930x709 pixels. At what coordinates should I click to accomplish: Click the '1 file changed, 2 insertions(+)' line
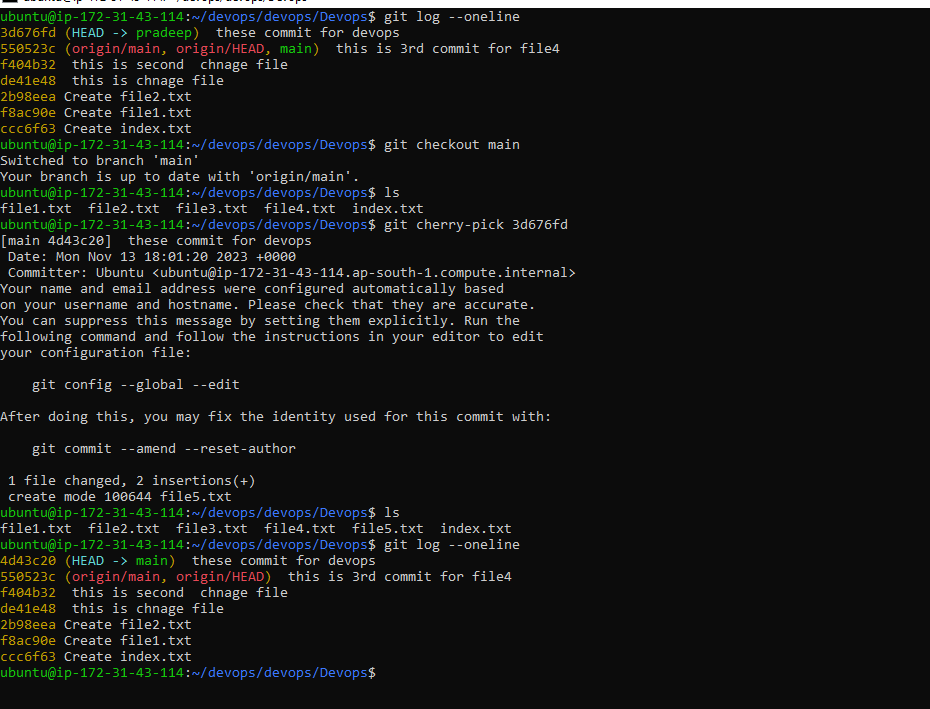(132, 481)
